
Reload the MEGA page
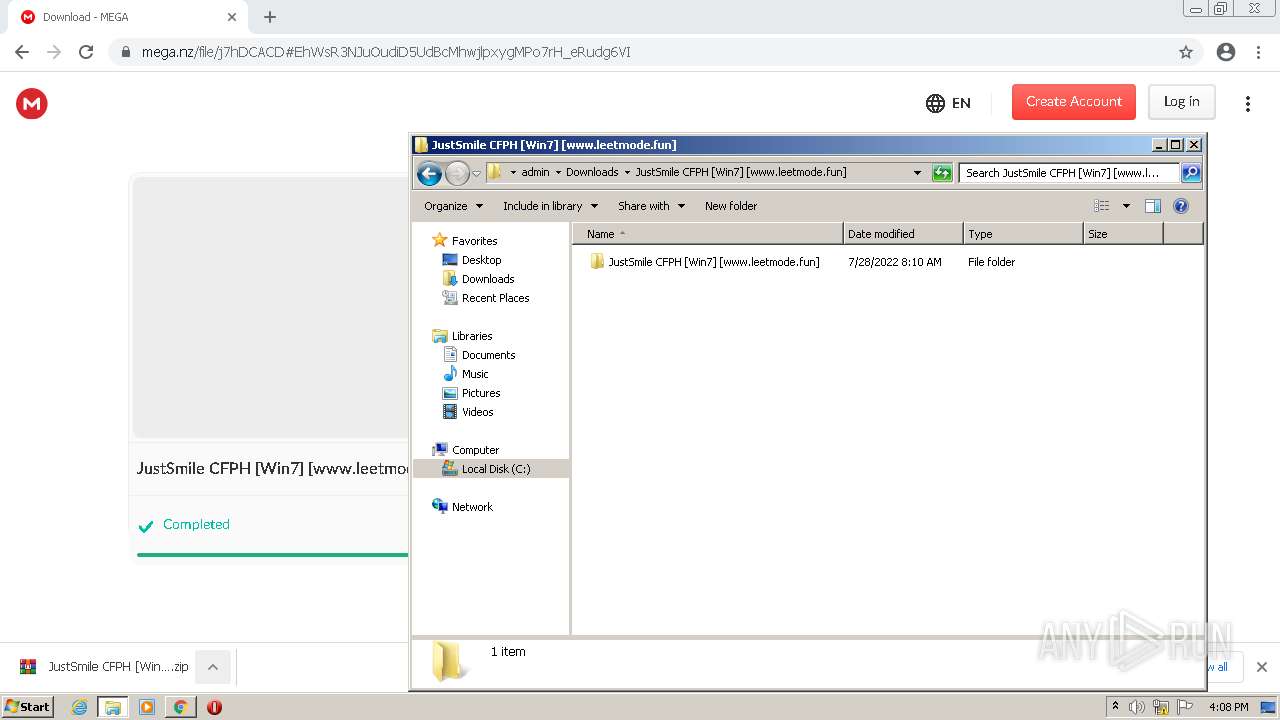(86, 52)
